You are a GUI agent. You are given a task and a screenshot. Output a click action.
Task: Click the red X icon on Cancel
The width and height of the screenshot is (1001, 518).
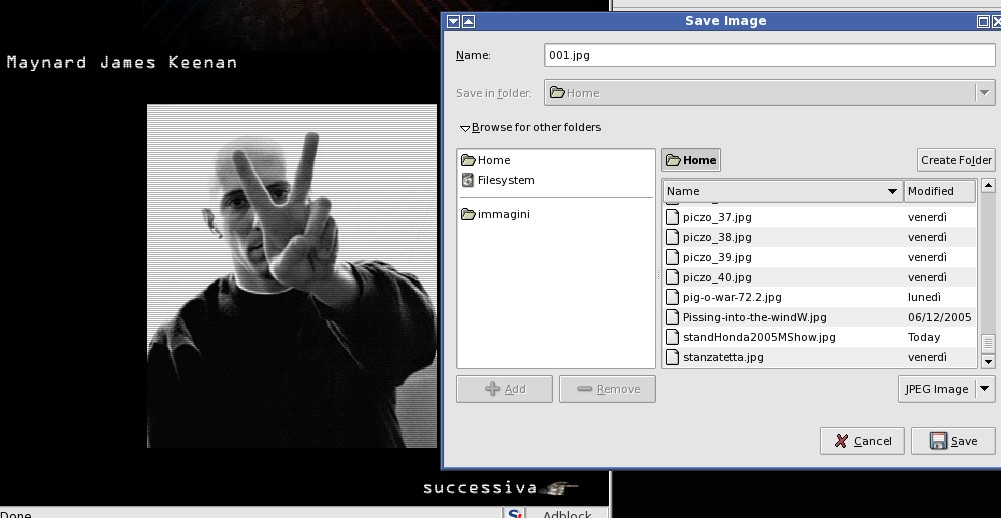[841, 441]
